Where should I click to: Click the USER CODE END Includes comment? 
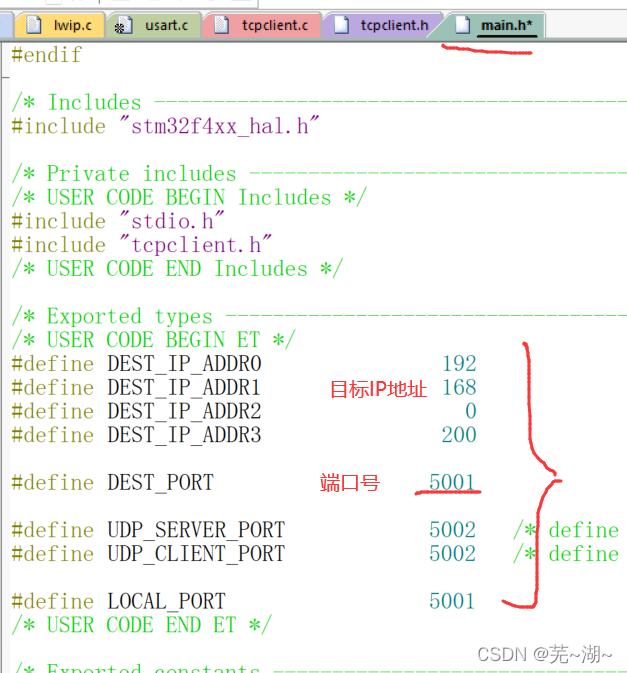[177, 269]
